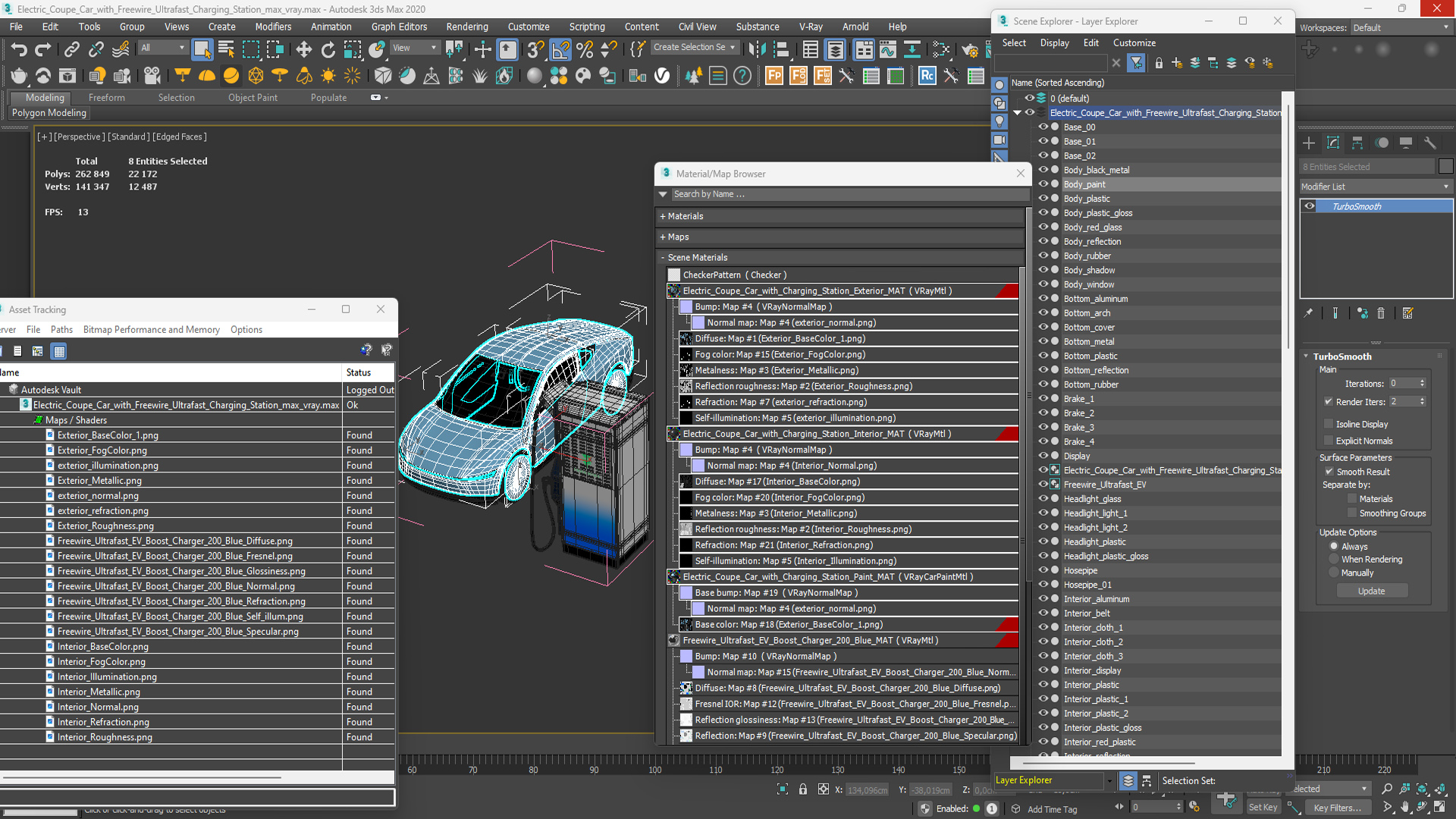This screenshot has height=819, width=1456.
Task: Activate the Select Object tool
Action: tap(202, 50)
